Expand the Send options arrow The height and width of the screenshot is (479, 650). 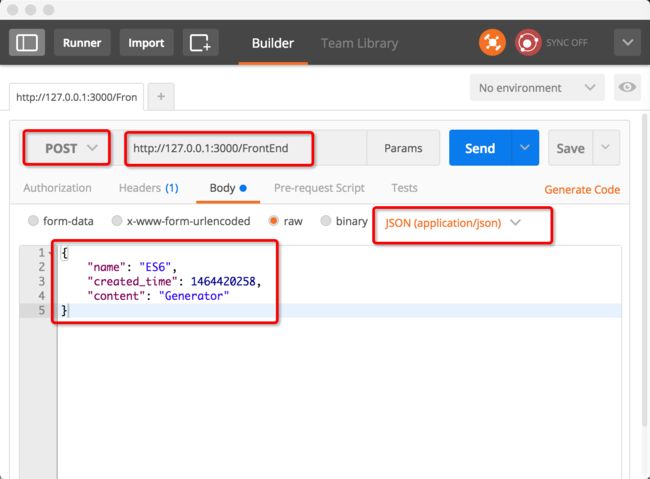click(x=525, y=148)
